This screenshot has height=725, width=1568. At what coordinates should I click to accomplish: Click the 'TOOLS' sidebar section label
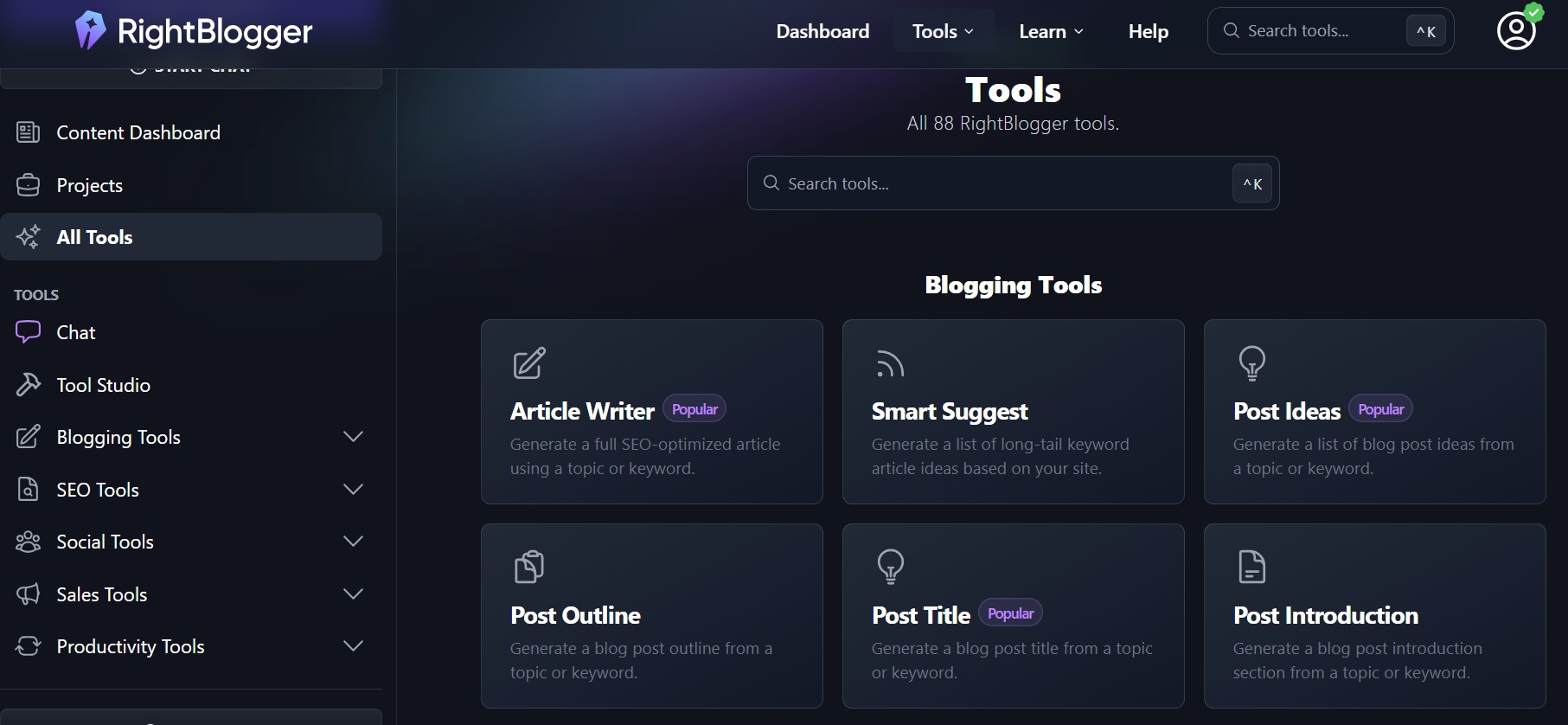point(36,295)
